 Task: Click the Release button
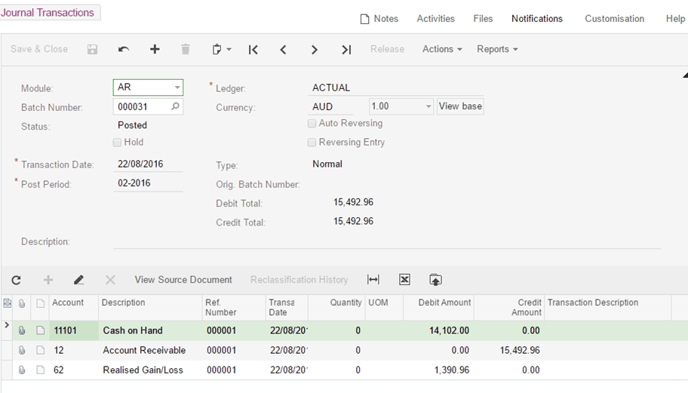pyautogui.click(x=387, y=49)
